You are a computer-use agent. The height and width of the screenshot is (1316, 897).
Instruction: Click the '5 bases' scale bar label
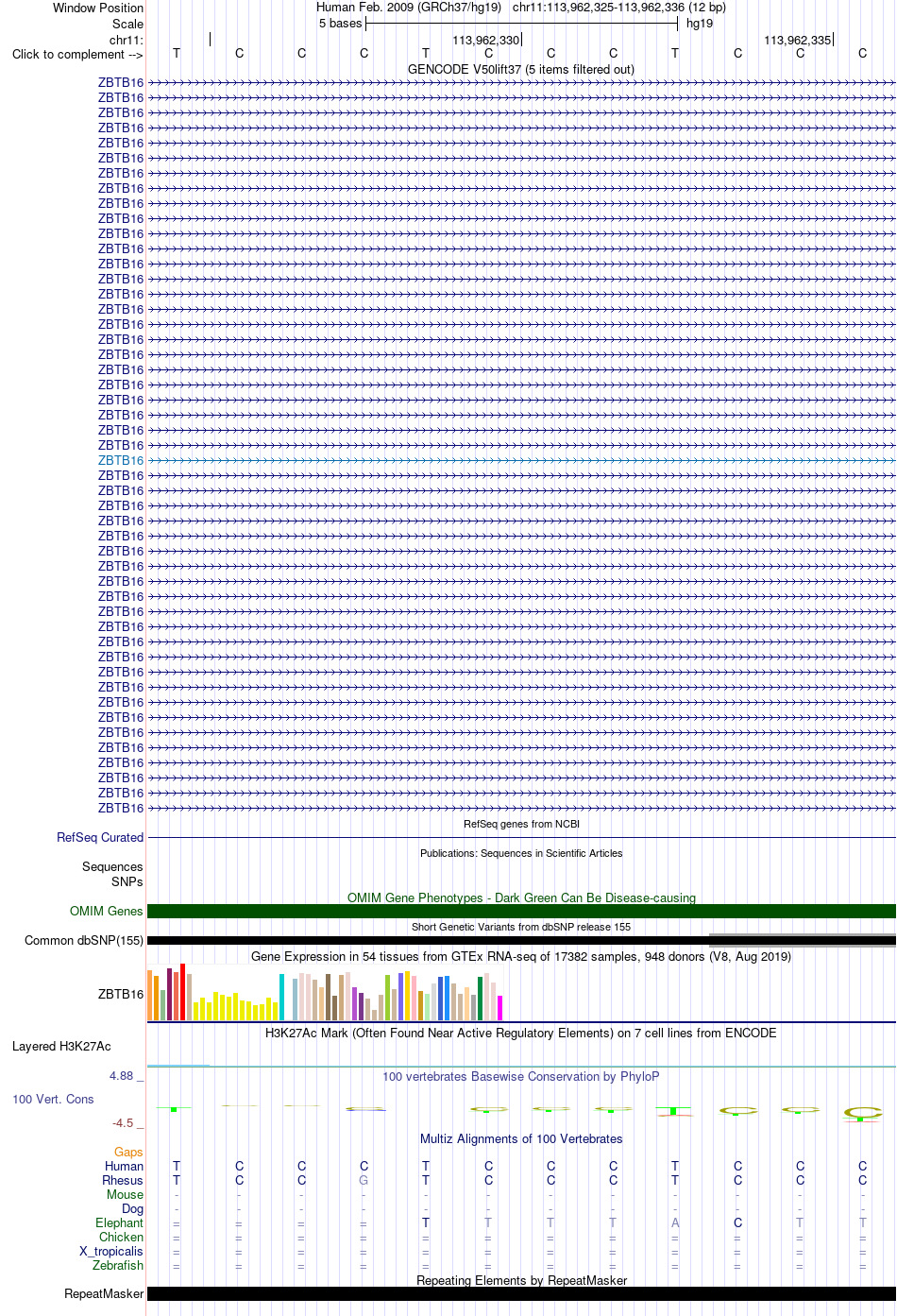(x=341, y=23)
